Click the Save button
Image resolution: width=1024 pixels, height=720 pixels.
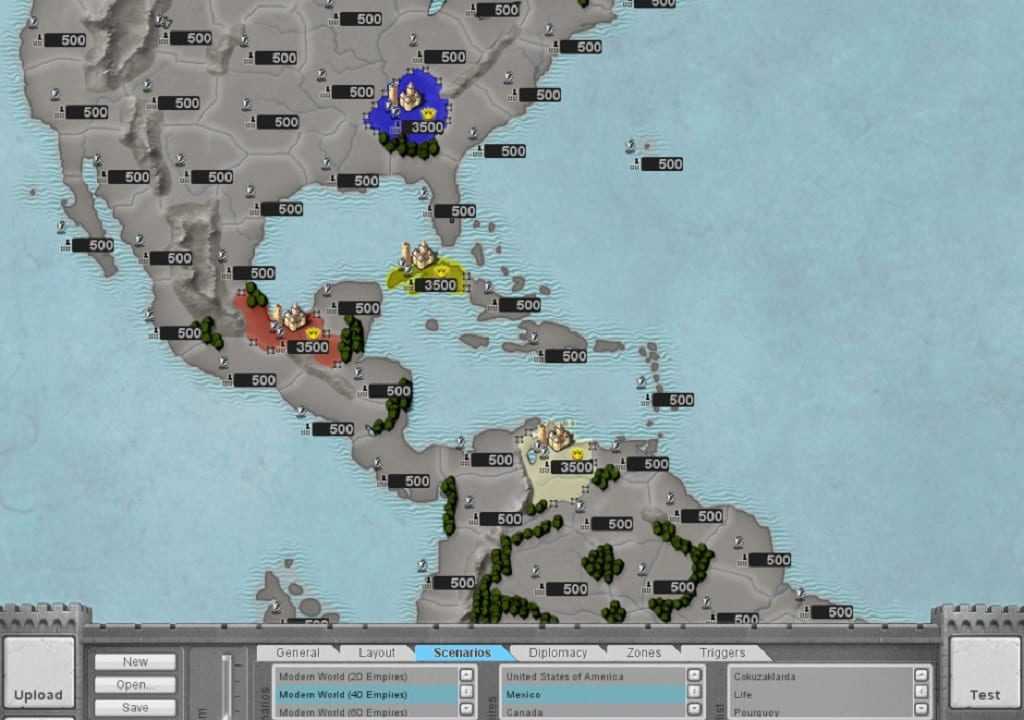pos(135,708)
